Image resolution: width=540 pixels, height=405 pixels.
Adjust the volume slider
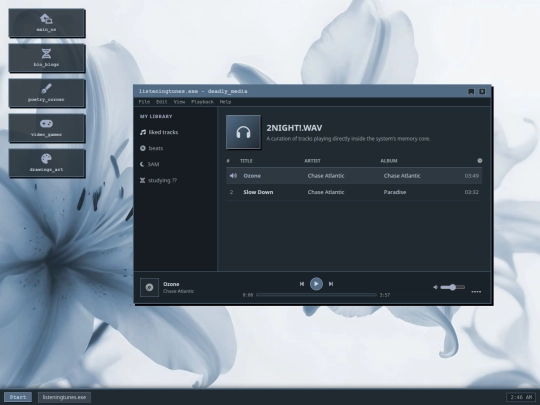click(453, 287)
